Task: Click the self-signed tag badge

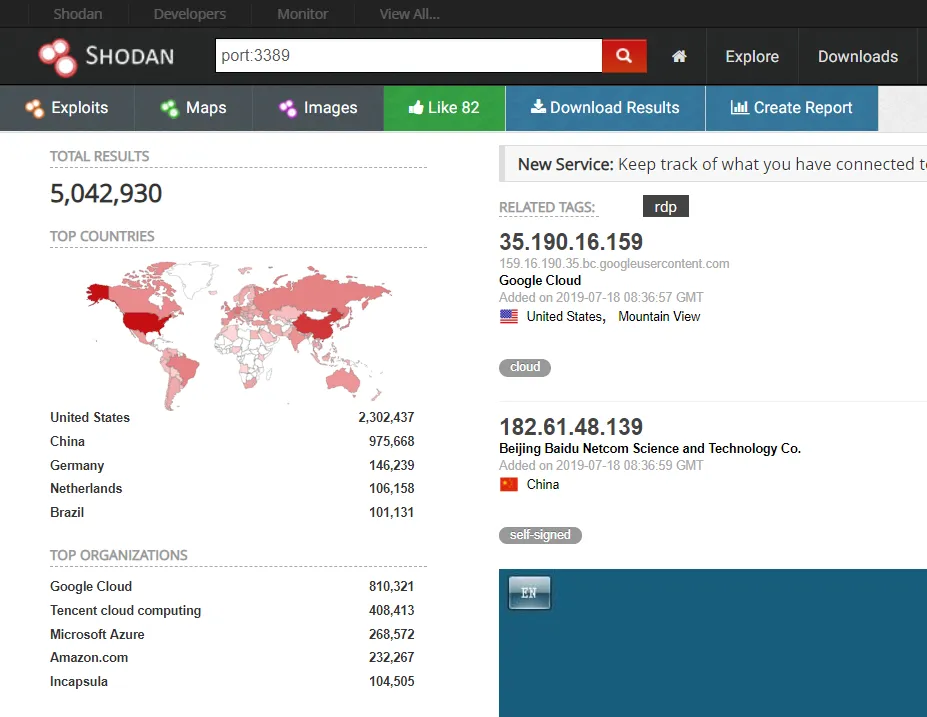Action: coord(540,535)
